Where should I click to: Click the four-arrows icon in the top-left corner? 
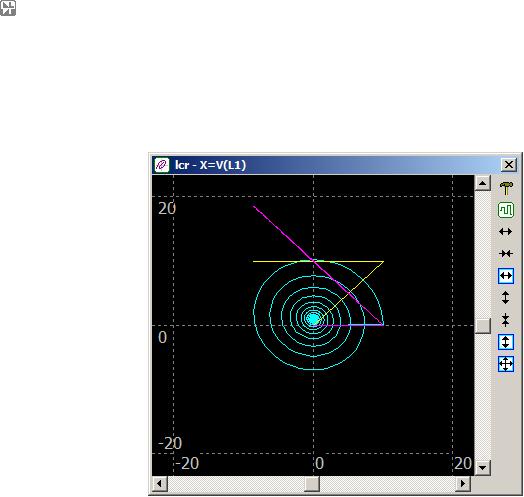[8, 8]
